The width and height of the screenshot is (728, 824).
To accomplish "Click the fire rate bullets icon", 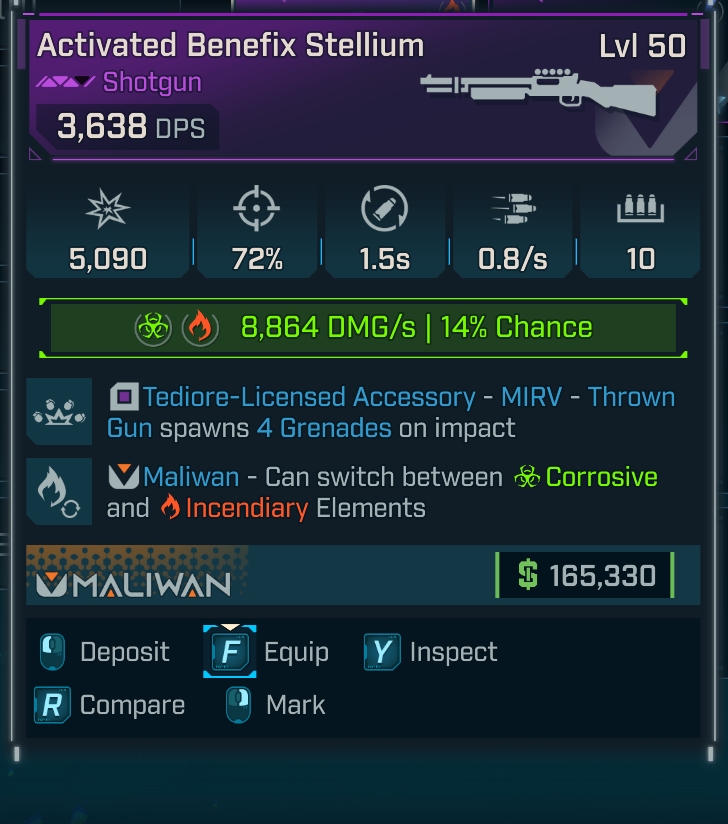I will [x=512, y=208].
